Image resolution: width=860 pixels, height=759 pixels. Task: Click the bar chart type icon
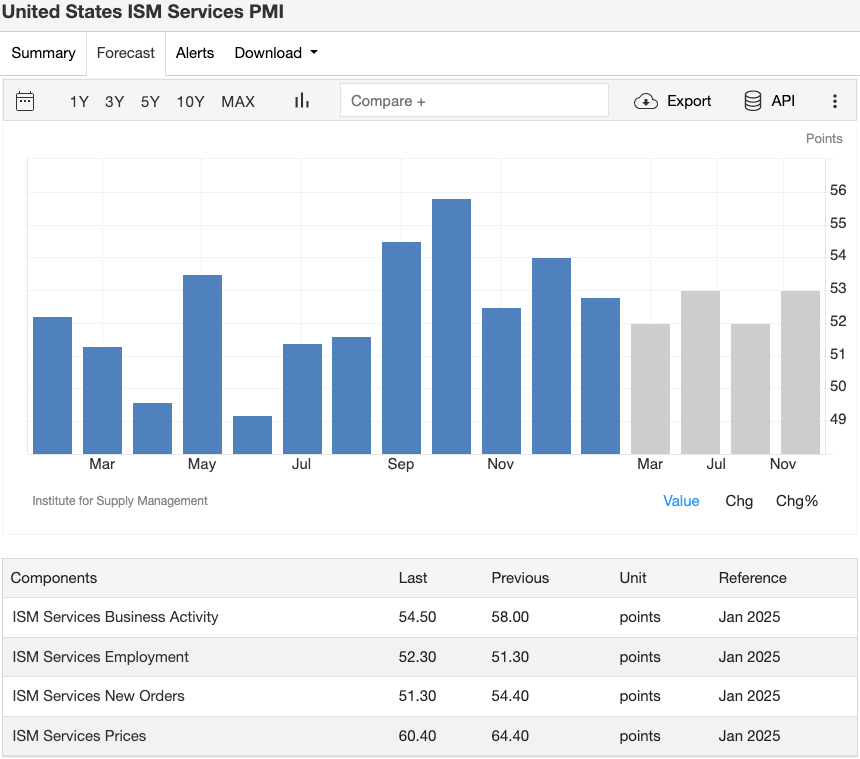pos(301,101)
